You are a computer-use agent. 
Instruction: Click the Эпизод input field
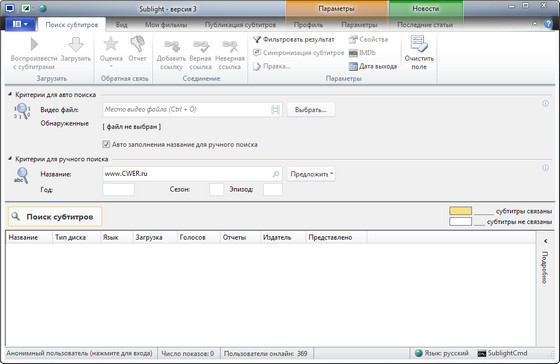click(272, 189)
